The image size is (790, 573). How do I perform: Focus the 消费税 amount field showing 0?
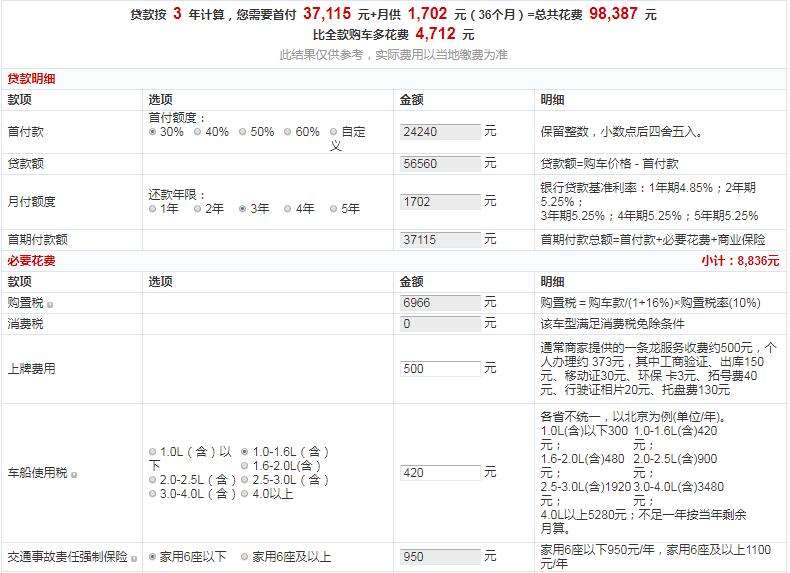440,324
